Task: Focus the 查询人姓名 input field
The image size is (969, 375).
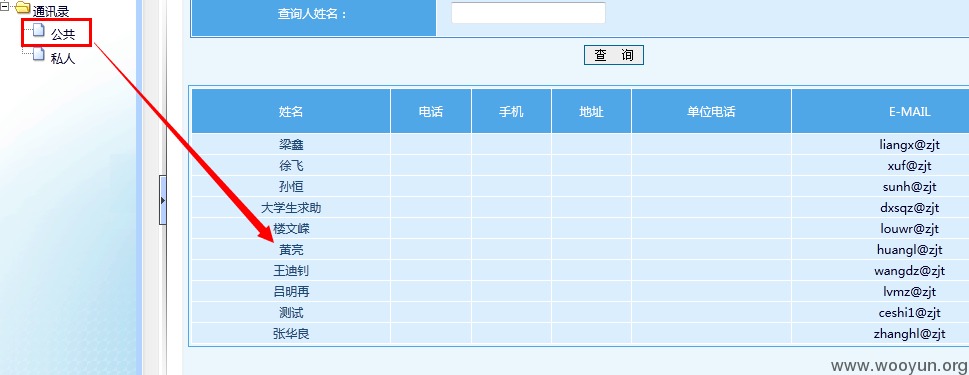Action: 528,13
